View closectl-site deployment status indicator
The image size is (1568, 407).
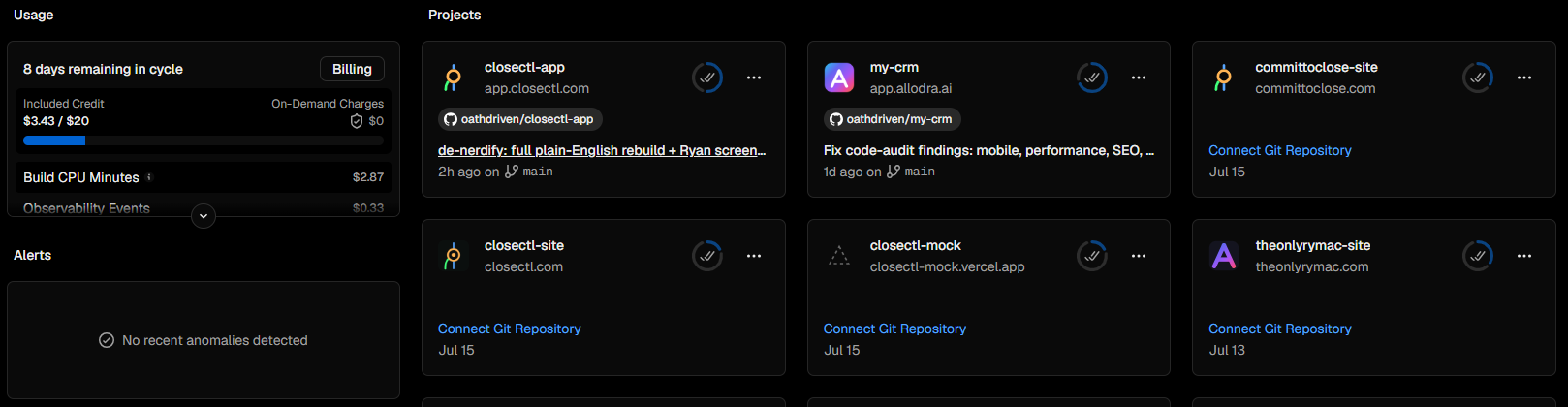click(707, 256)
